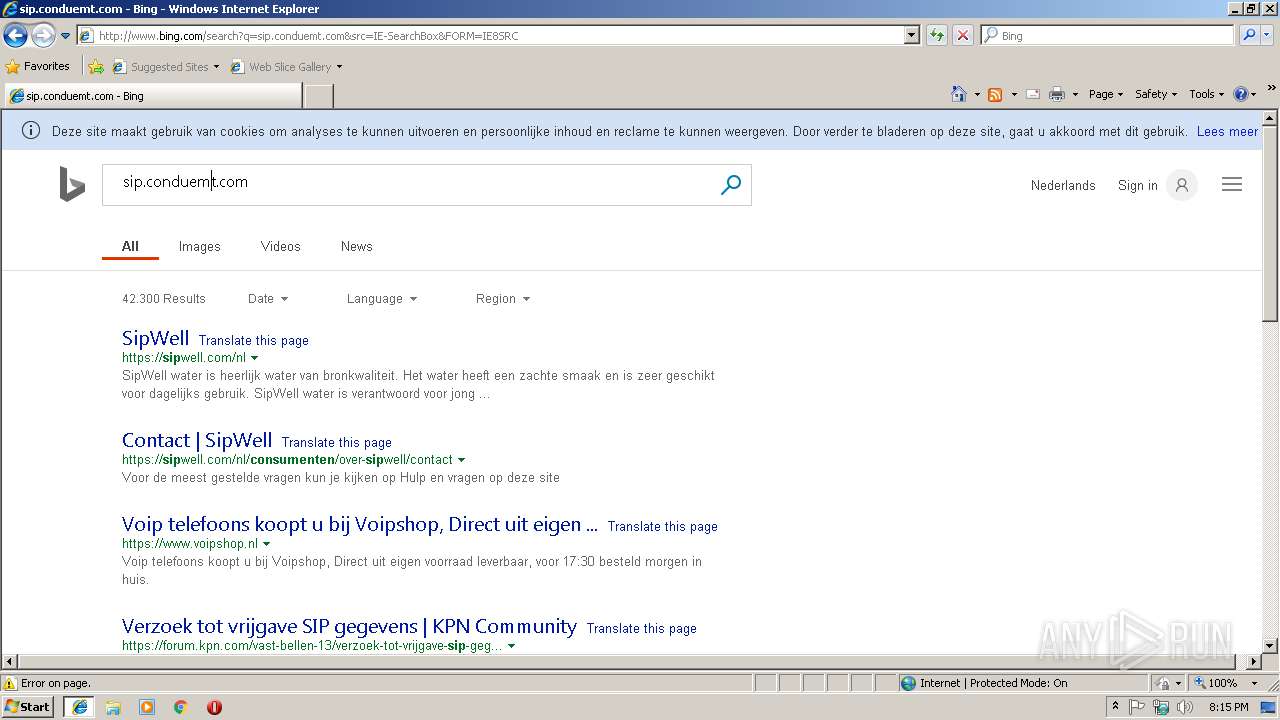1280x720 pixels.
Task: Open search provider dropdown arrow
Action: (1268, 35)
